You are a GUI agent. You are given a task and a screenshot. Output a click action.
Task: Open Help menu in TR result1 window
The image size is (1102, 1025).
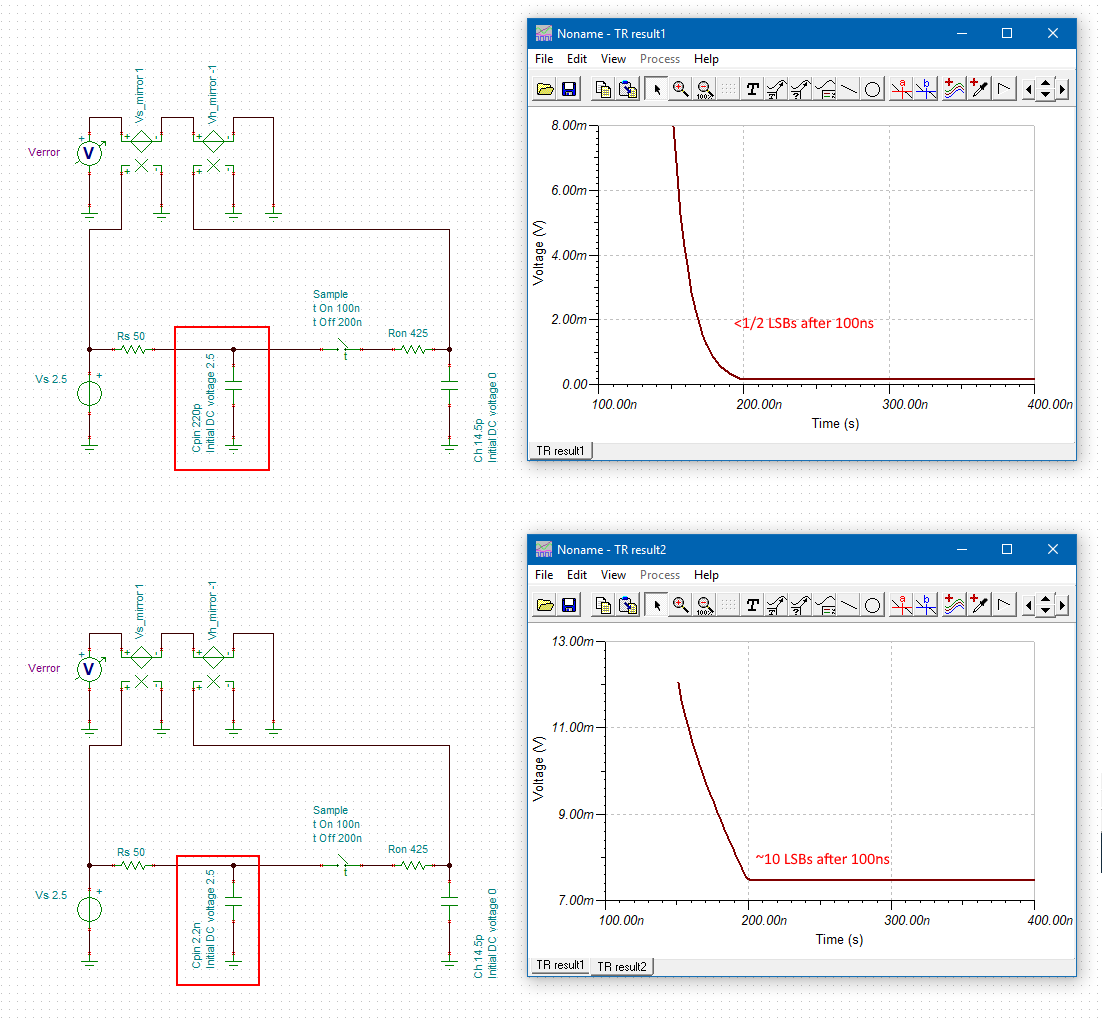706,59
